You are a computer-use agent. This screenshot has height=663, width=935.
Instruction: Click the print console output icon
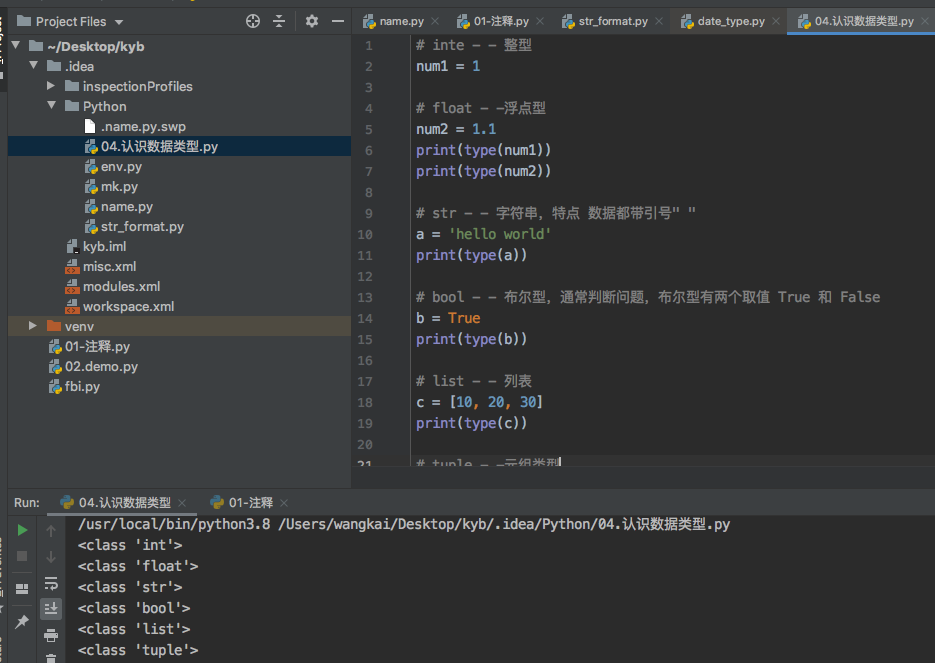tap(51, 635)
